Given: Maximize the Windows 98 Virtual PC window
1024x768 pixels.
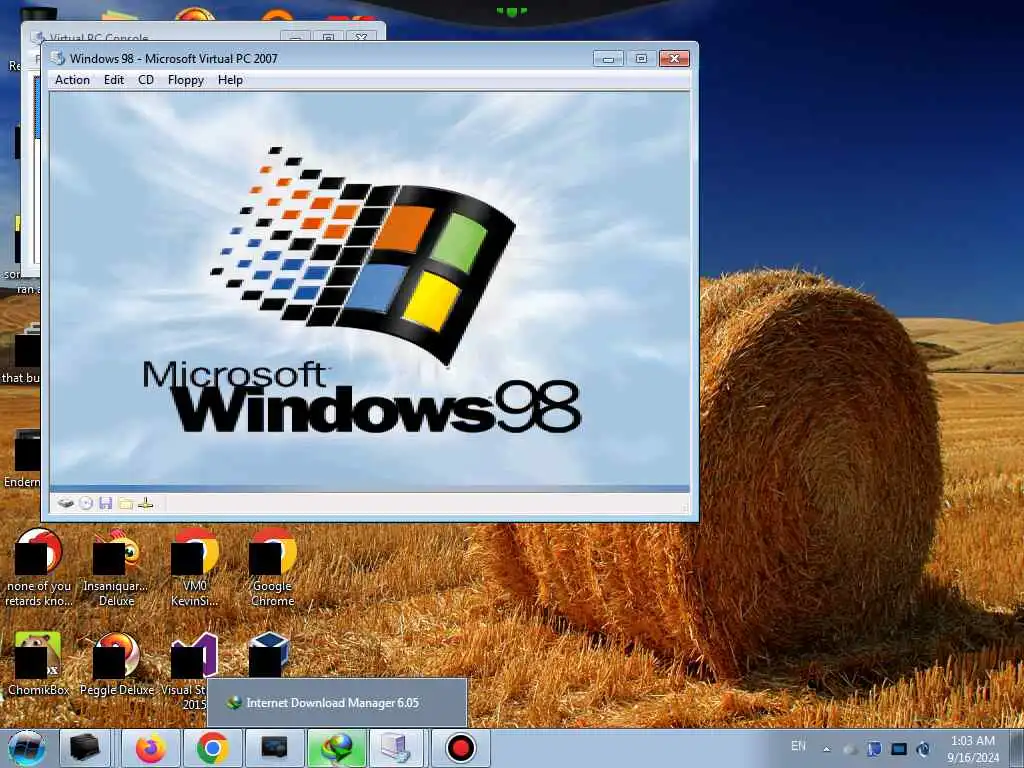Looking at the screenshot, I should click(641, 59).
